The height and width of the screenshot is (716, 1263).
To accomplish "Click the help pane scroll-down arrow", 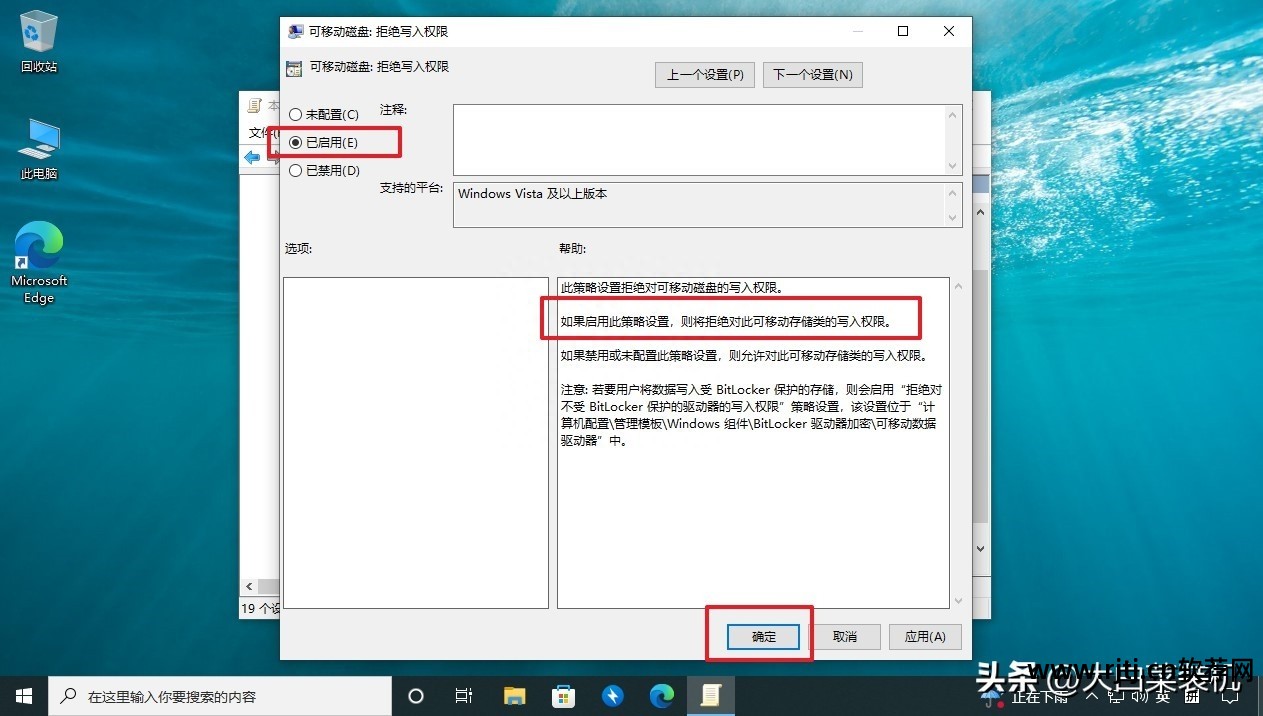I will pos(958,600).
